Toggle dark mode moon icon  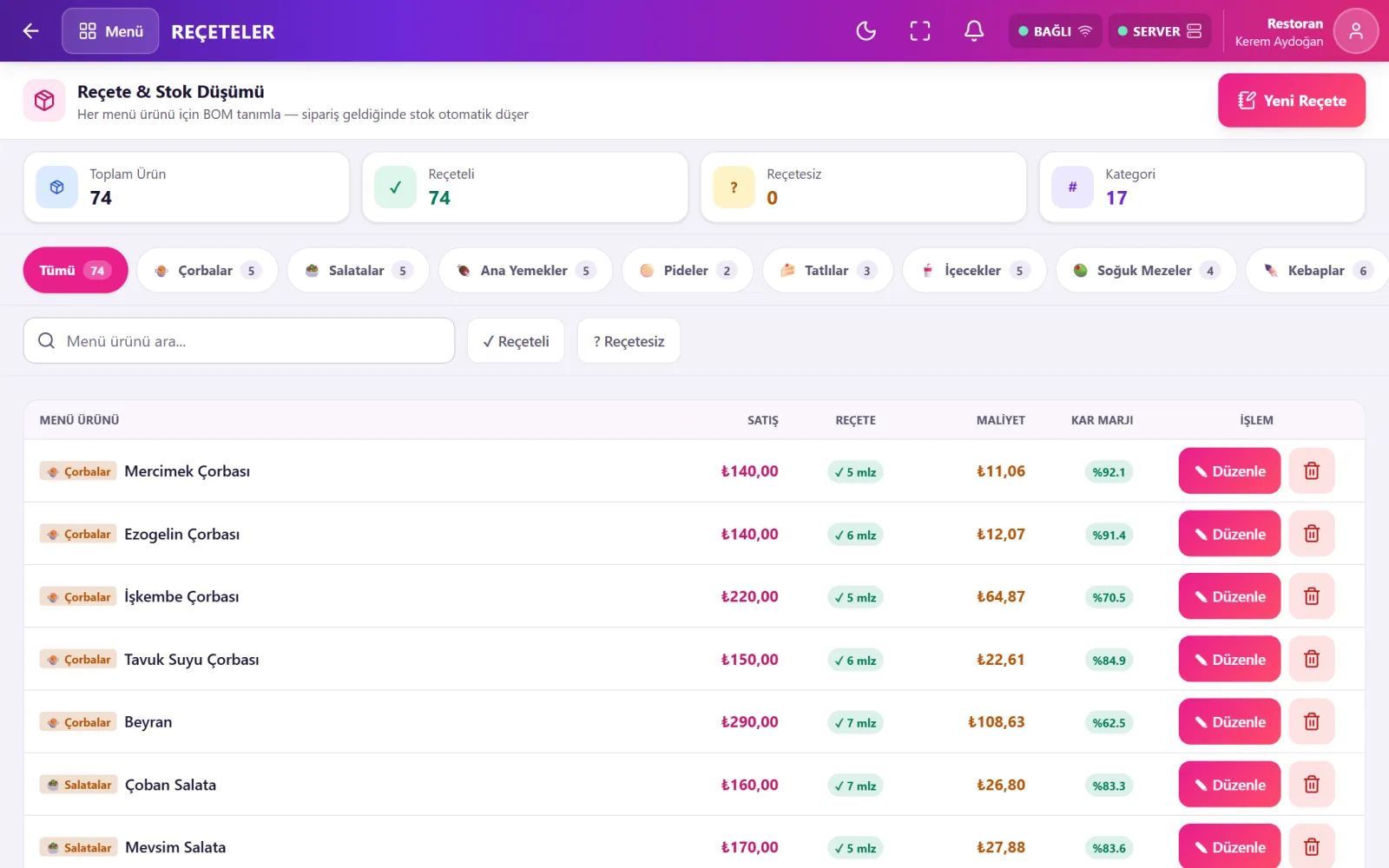pos(866,31)
